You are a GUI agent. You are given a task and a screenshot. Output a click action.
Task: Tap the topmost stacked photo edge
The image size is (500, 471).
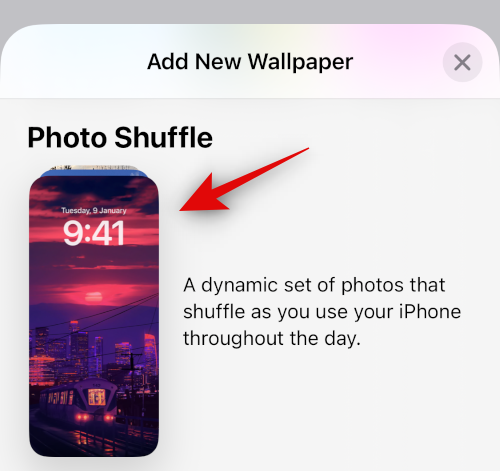(94, 167)
